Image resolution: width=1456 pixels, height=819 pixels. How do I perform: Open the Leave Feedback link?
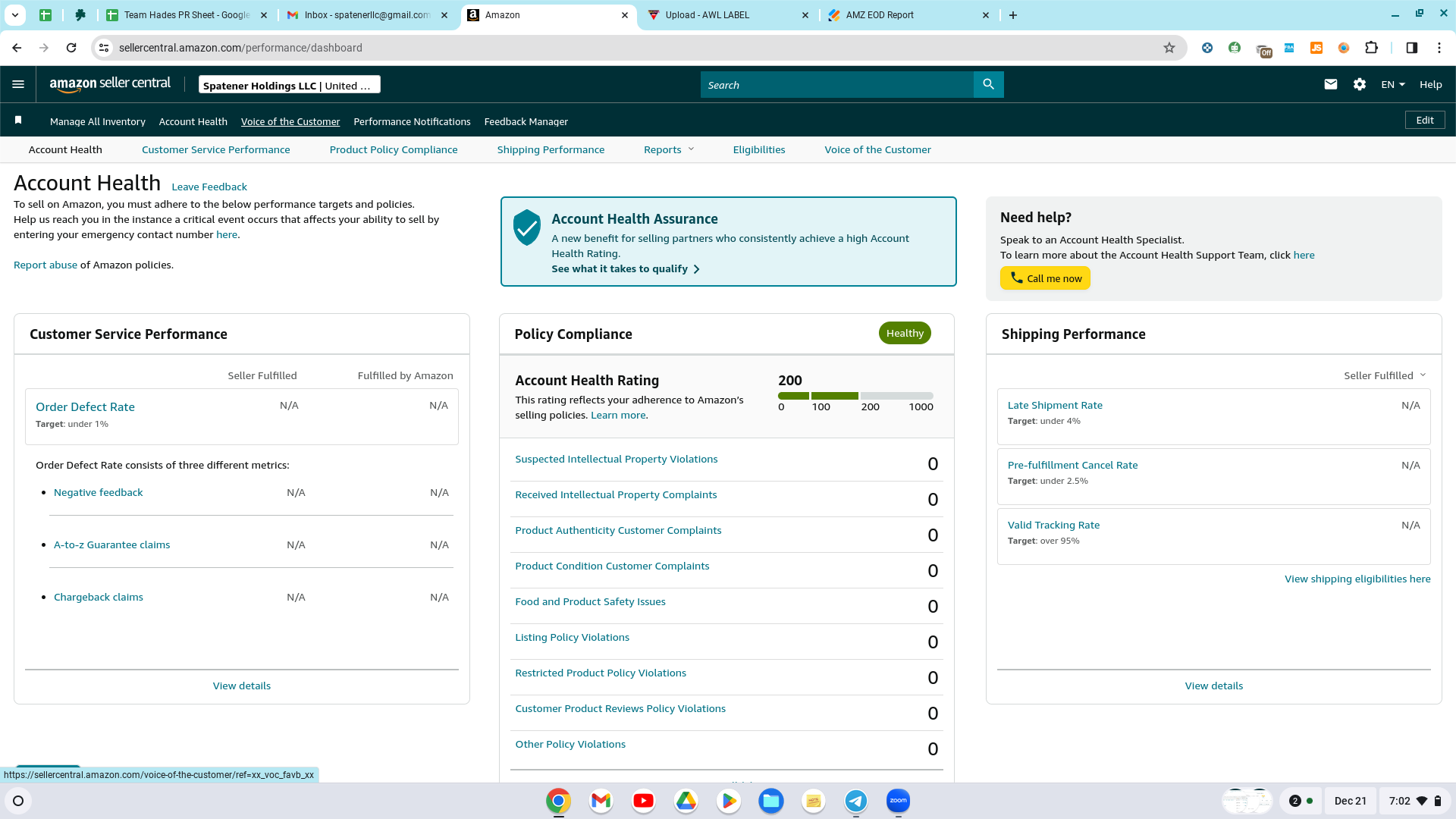coord(209,187)
